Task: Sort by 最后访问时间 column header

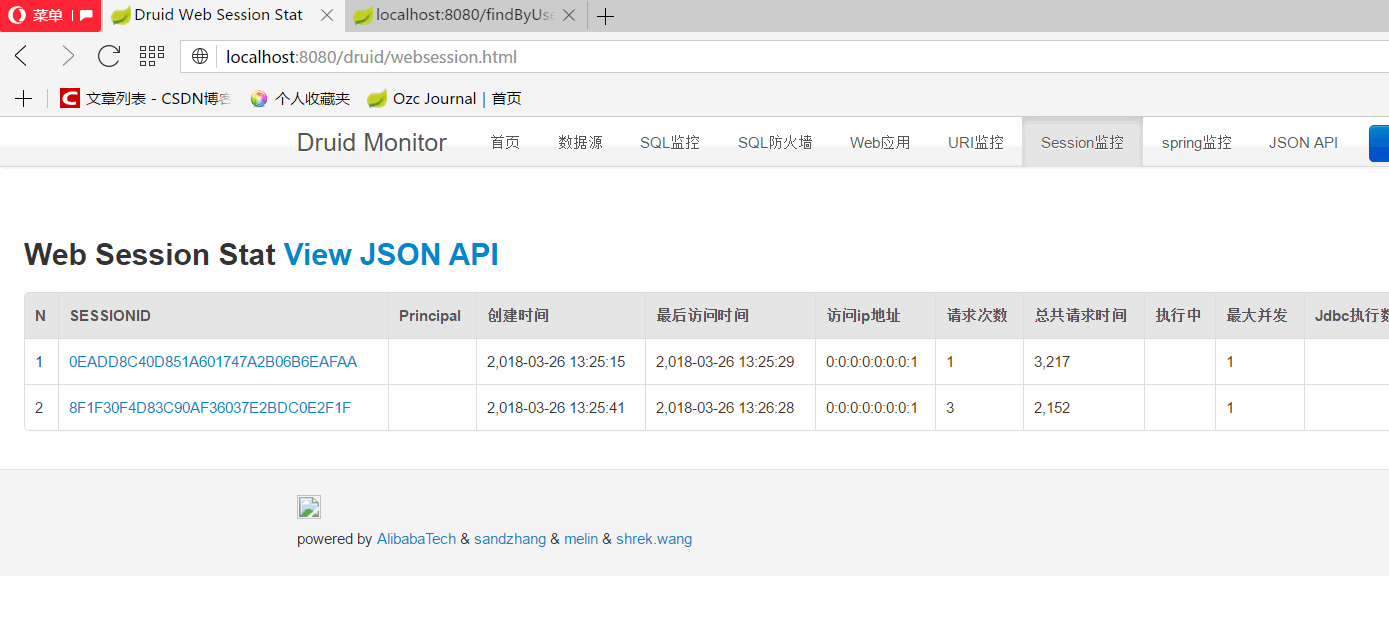Action: click(730, 316)
